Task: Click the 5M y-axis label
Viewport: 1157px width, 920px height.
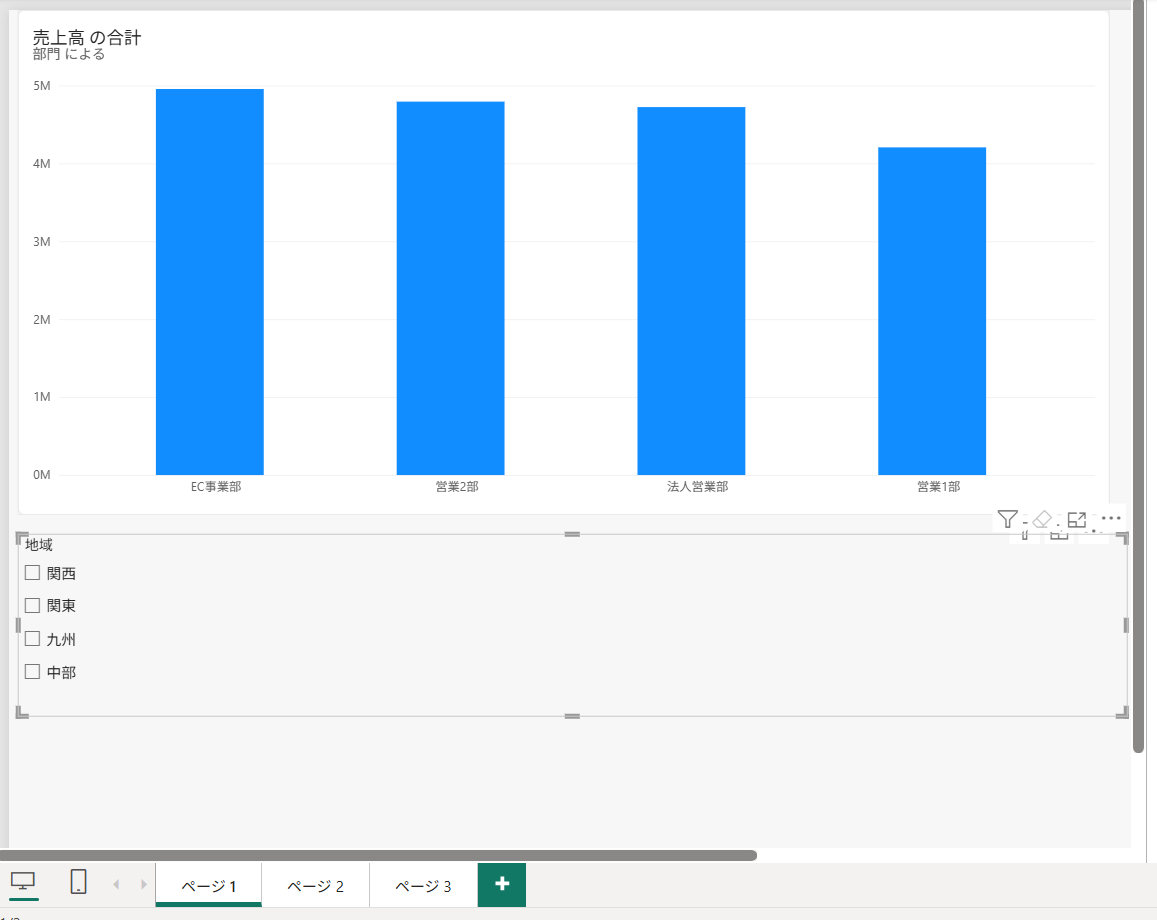Action: click(x=42, y=86)
